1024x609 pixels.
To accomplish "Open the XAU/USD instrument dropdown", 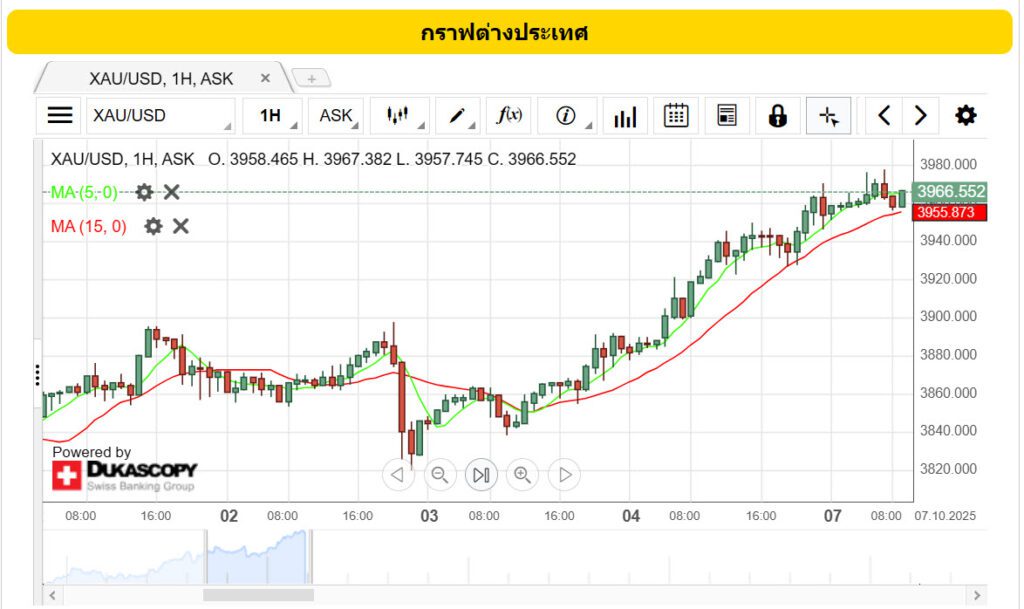I will click(160, 116).
